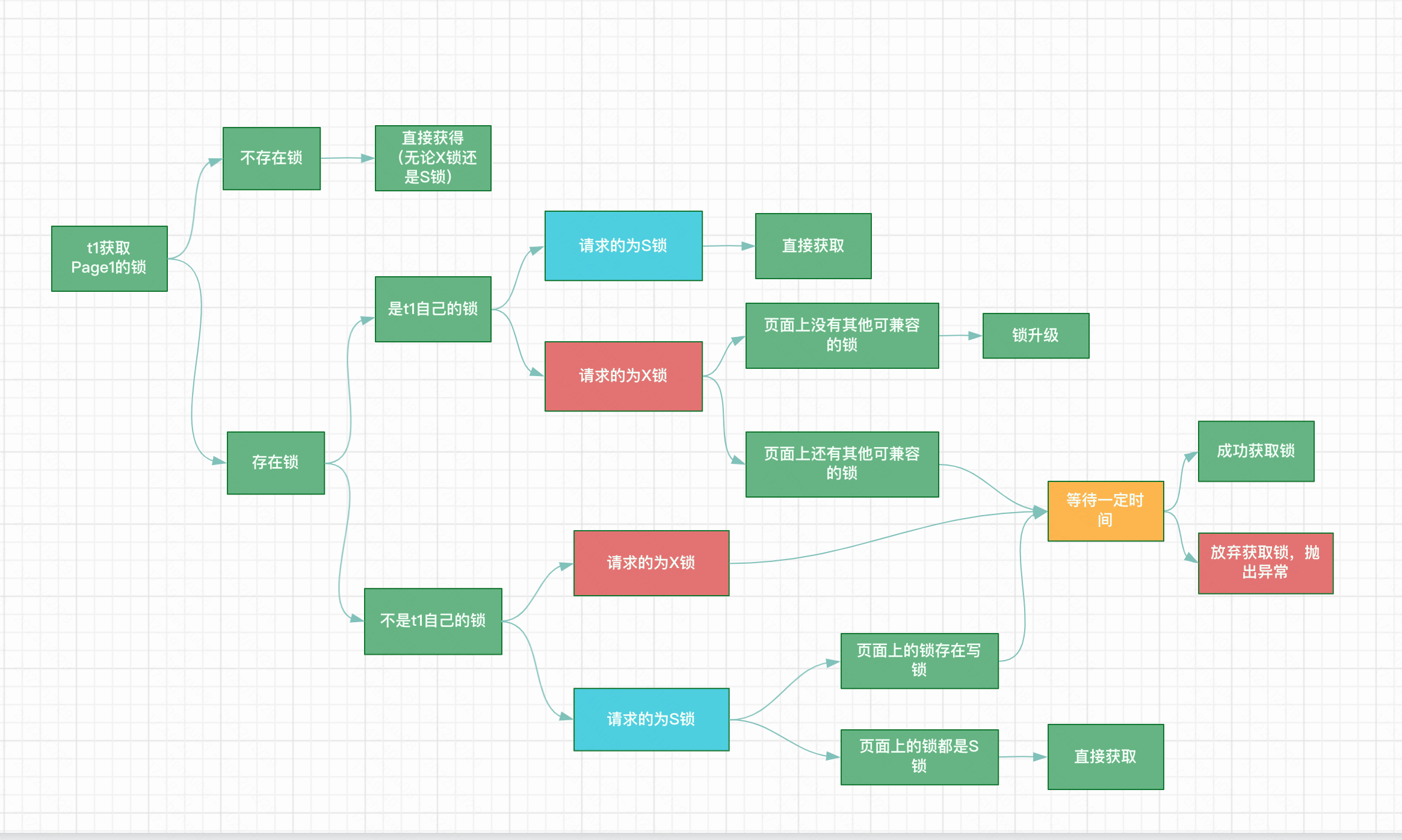
Task: Click the bottom-right '直接获取' node
Action: point(1105,757)
